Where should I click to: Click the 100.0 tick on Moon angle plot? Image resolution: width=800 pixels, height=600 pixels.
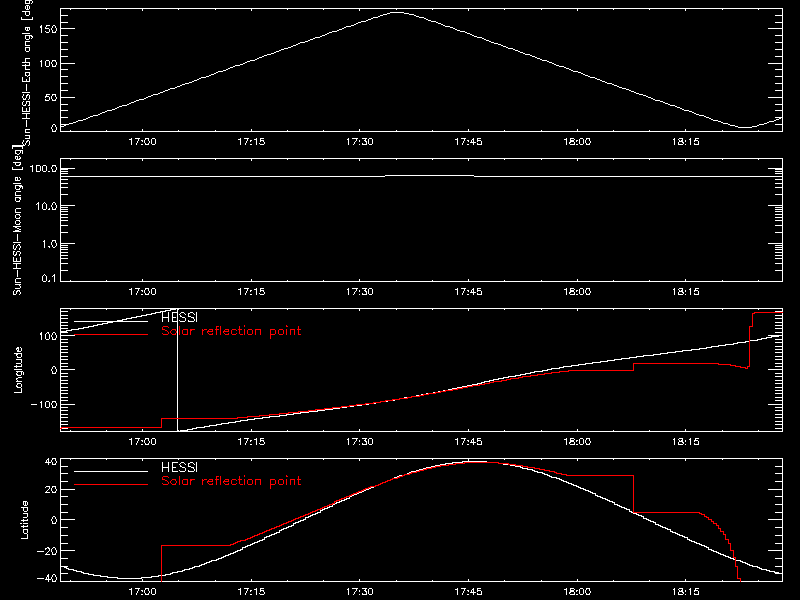[x=43, y=169]
